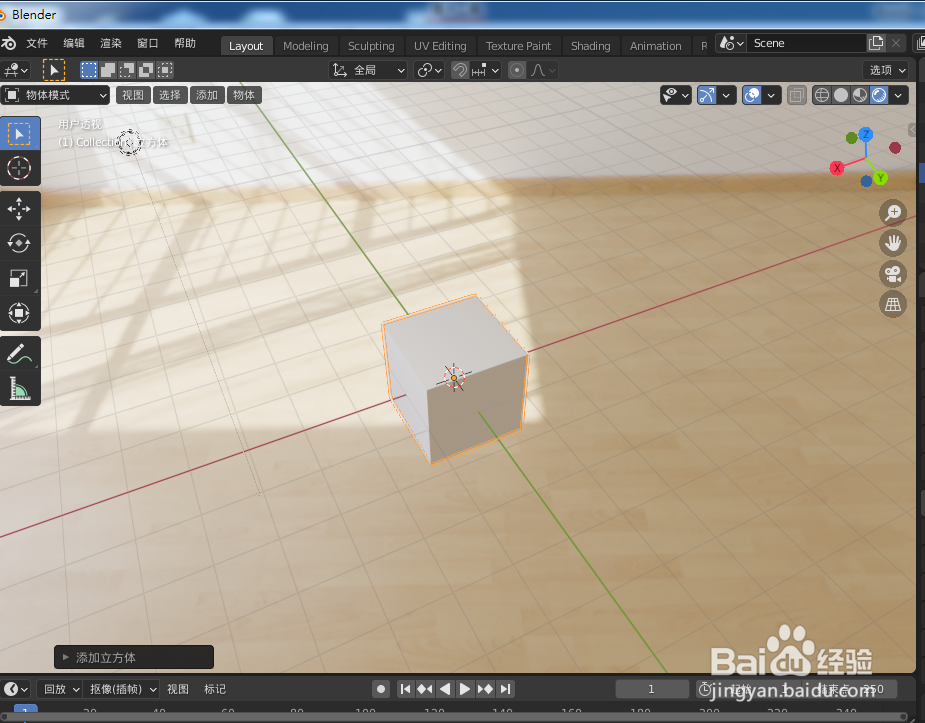Open the overlays options dropdown arrow

771,95
